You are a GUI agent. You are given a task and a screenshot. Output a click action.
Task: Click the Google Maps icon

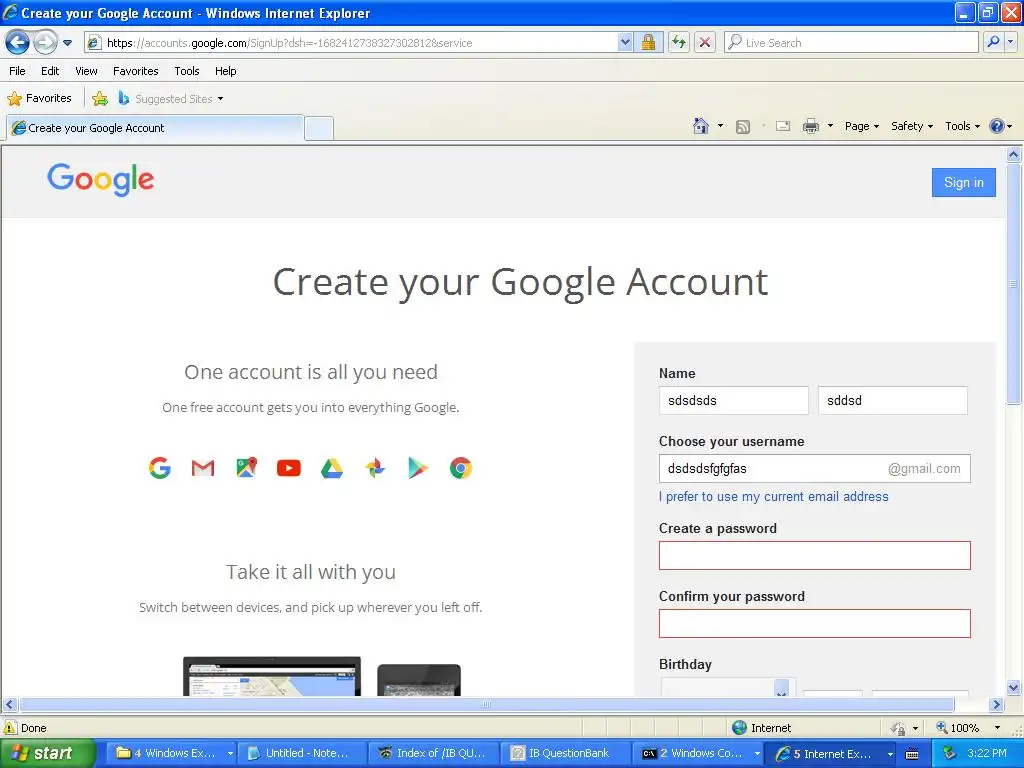click(246, 468)
